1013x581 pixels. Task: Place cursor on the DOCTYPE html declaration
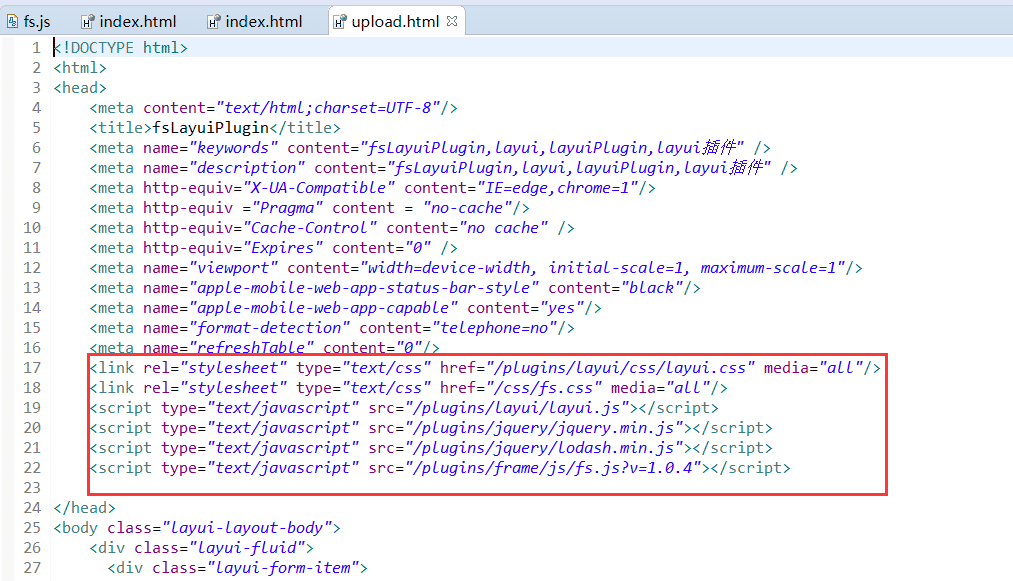tap(120, 47)
